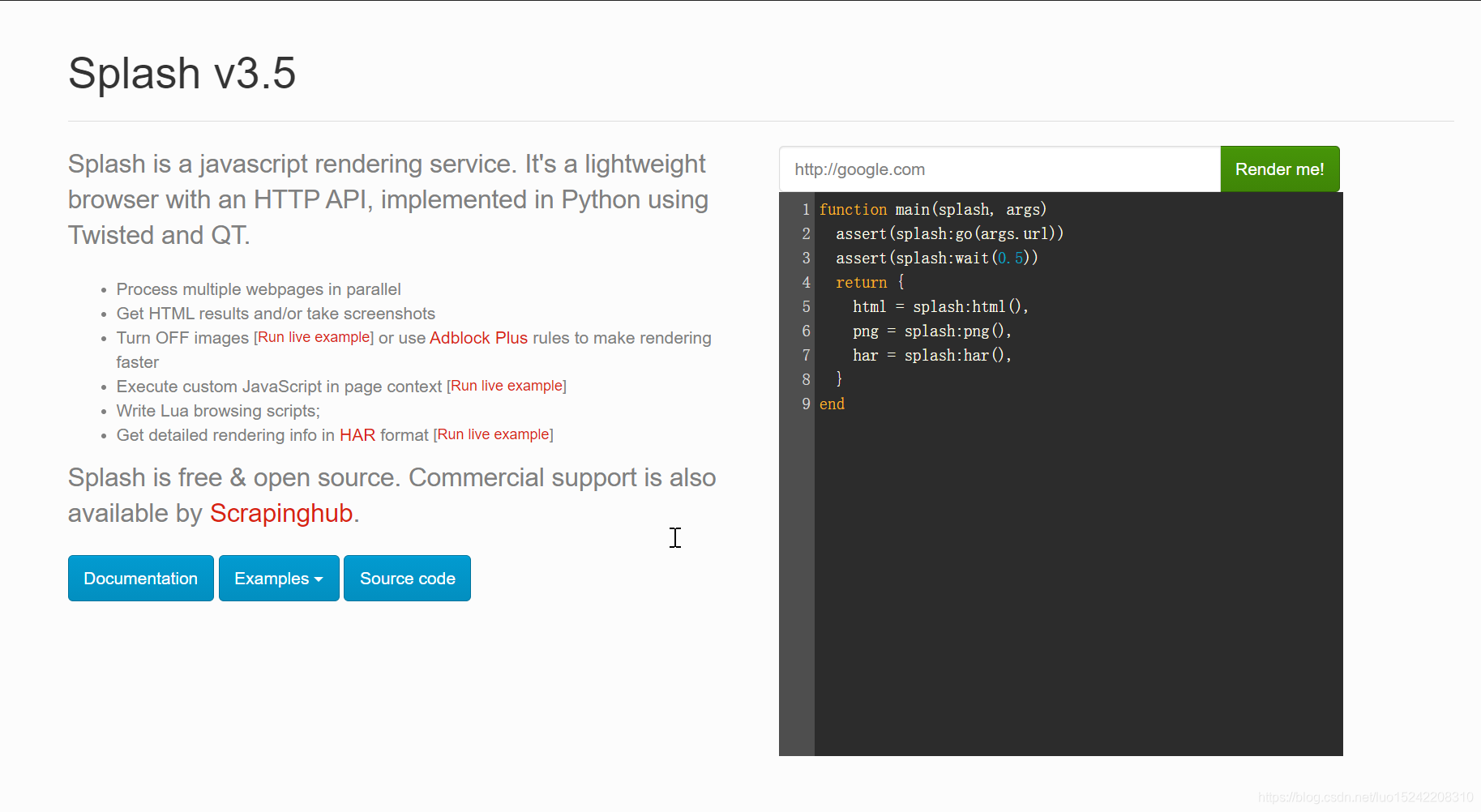
Task: Click the Splash v3.5 heading
Action: tap(182, 73)
